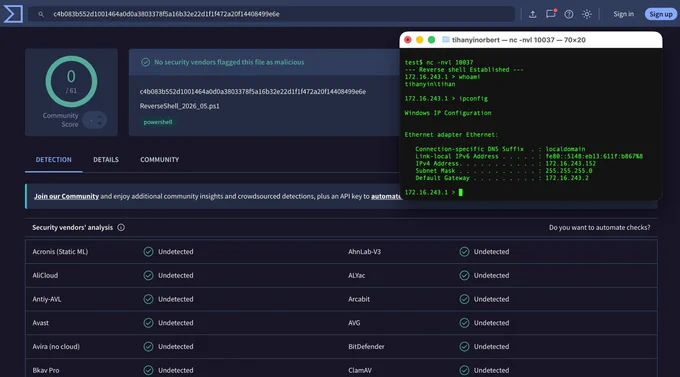
Task: Select the Avira (no cloud) vendor name
Action: (x=56, y=347)
